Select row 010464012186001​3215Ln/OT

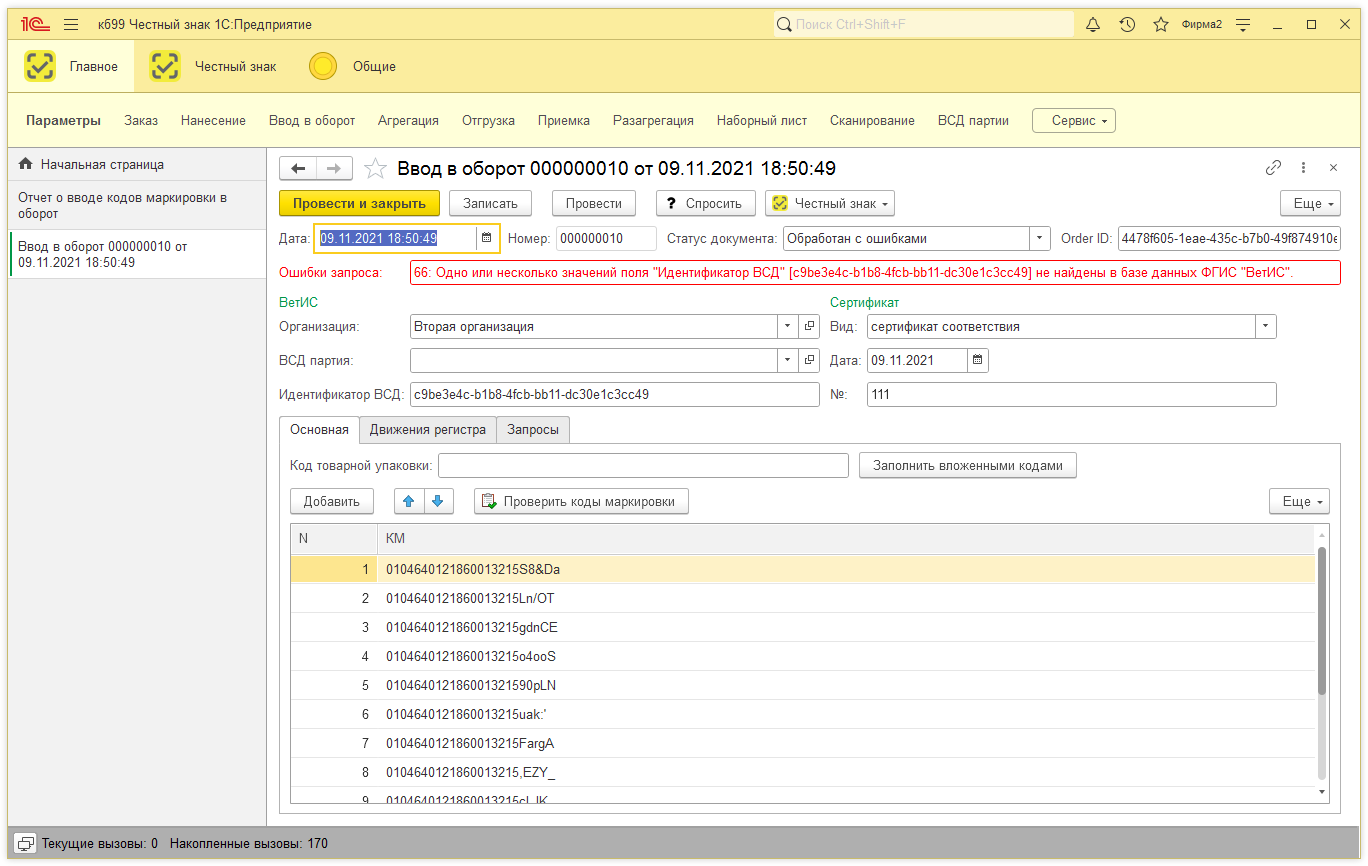coord(803,598)
